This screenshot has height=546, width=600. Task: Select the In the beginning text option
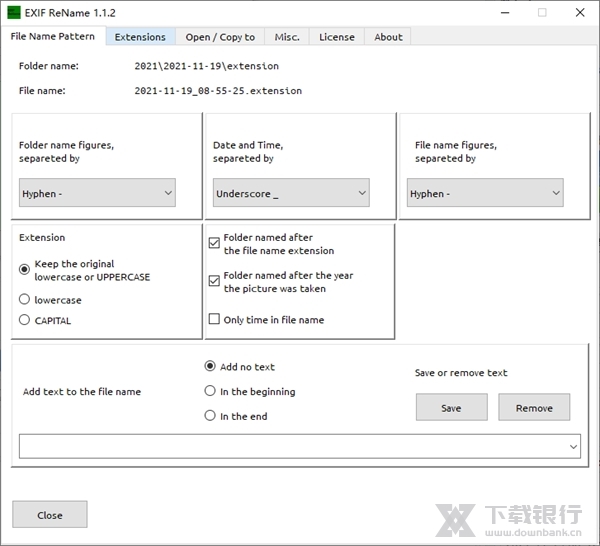coord(210,391)
